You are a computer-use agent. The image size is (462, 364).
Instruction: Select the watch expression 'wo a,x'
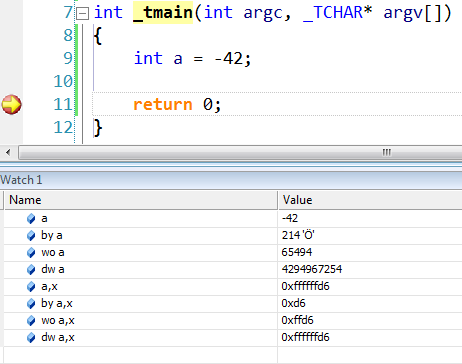(58, 321)
